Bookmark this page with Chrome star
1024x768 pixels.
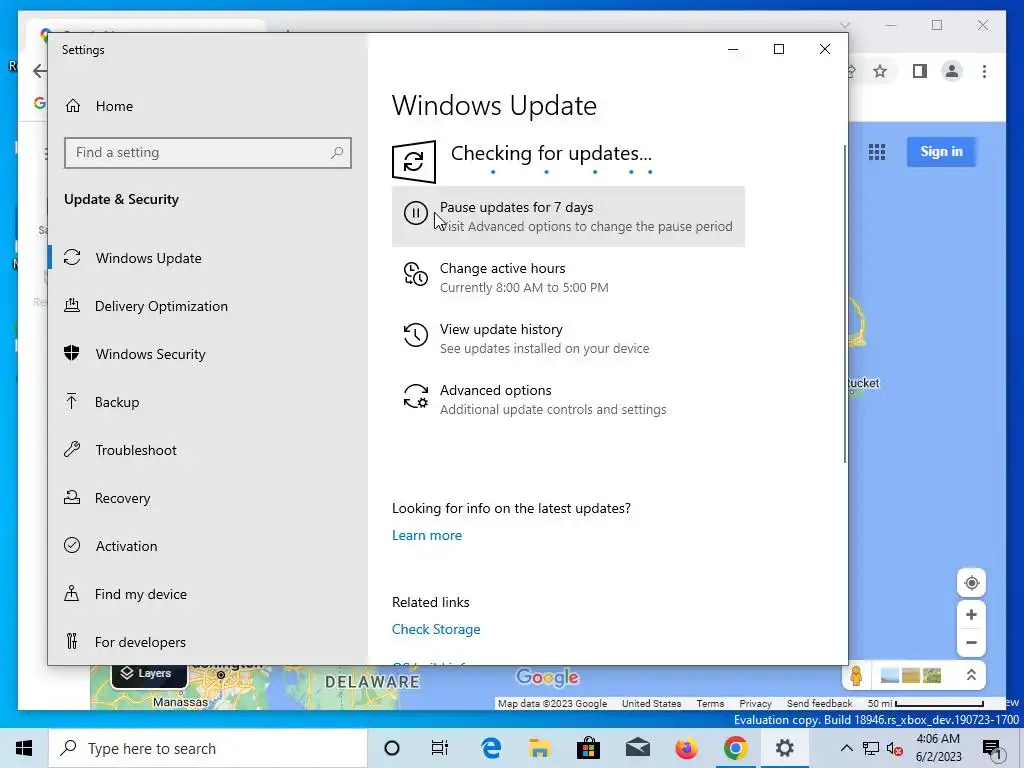coord(880,71)
